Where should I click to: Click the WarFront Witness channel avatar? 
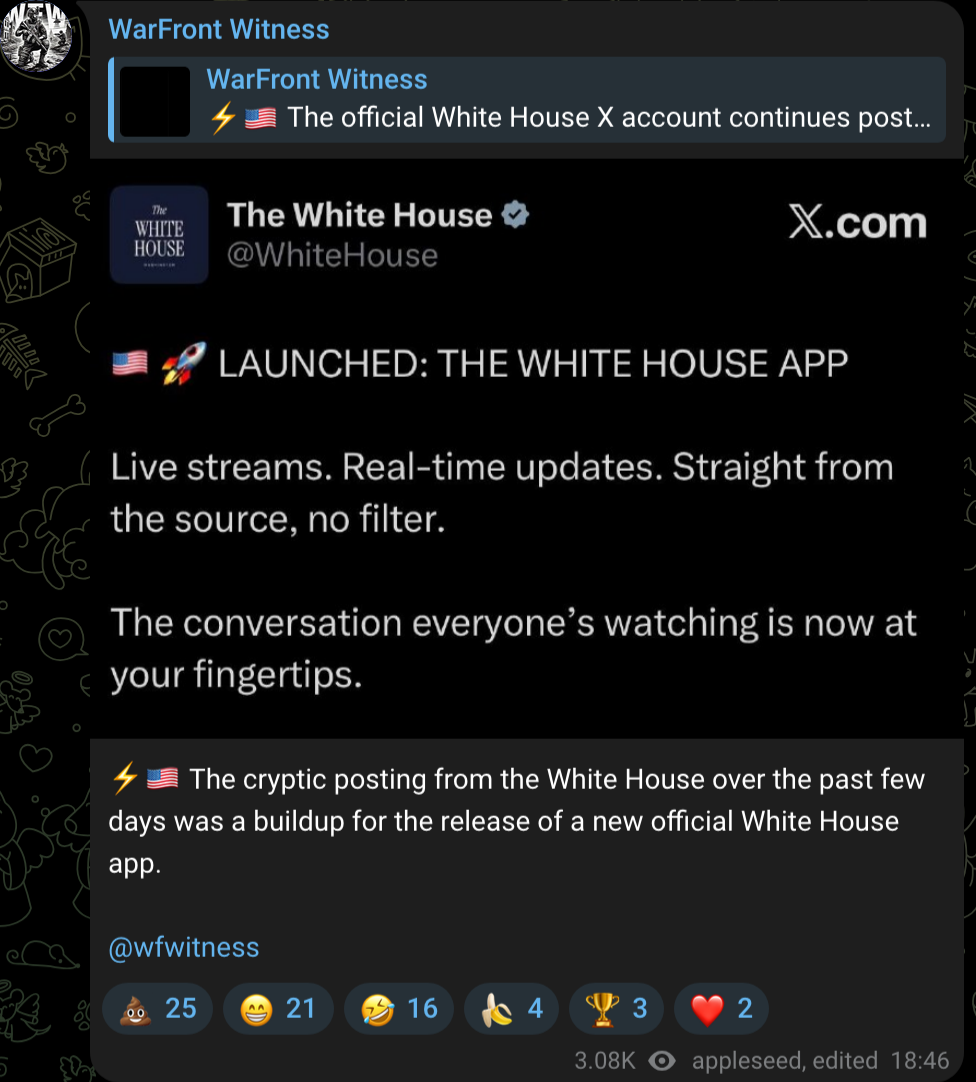[36, 35]
